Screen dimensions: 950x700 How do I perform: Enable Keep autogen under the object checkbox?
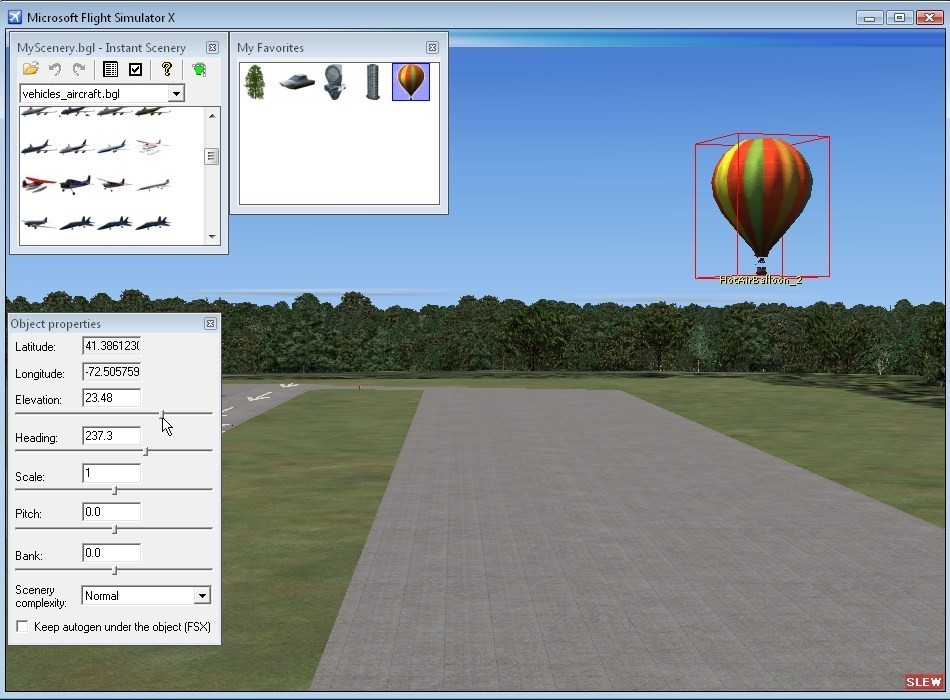point(22,627)
